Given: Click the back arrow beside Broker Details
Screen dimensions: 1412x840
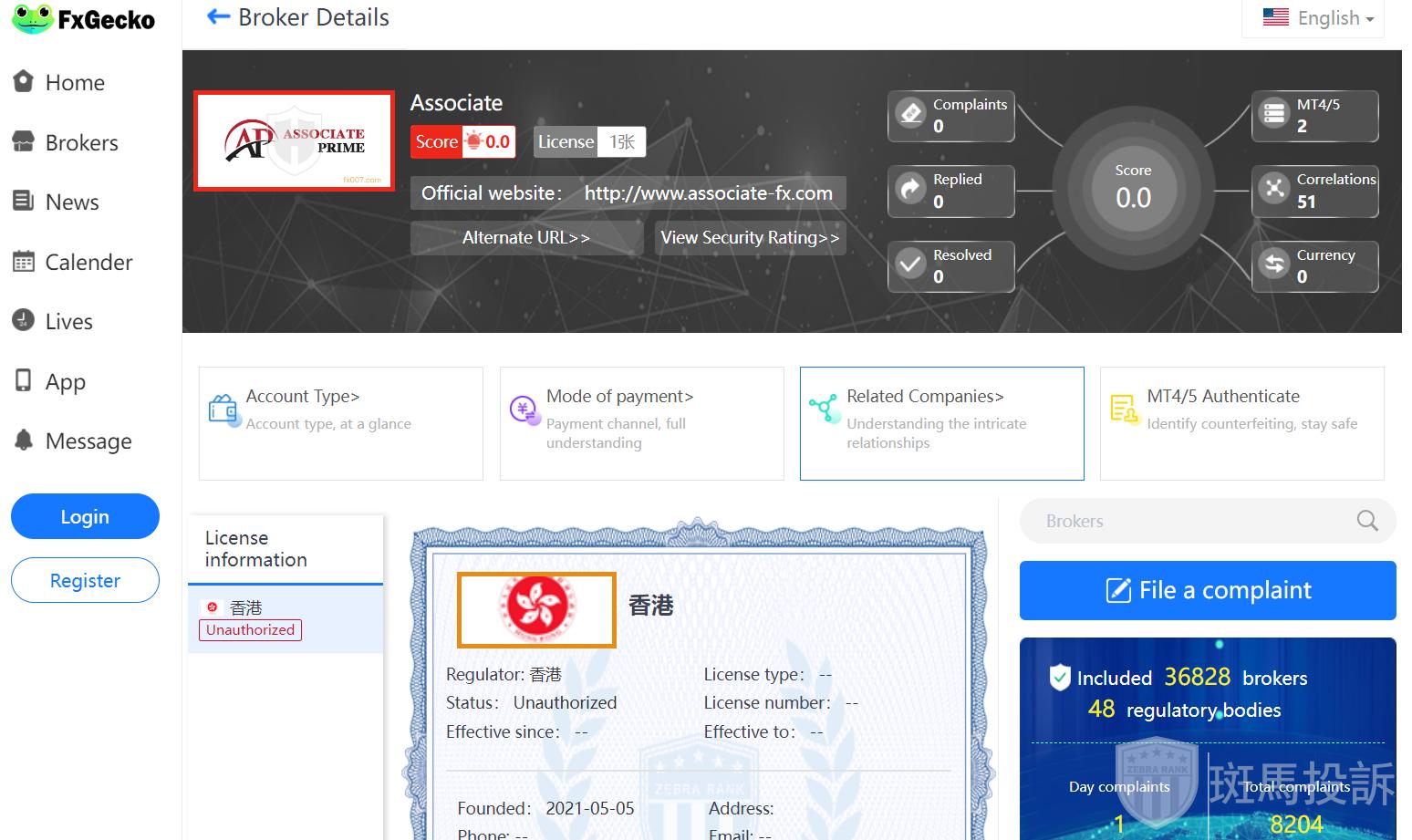Looking at the screenshot, I should pyautogui.click(x=217, y=16).
